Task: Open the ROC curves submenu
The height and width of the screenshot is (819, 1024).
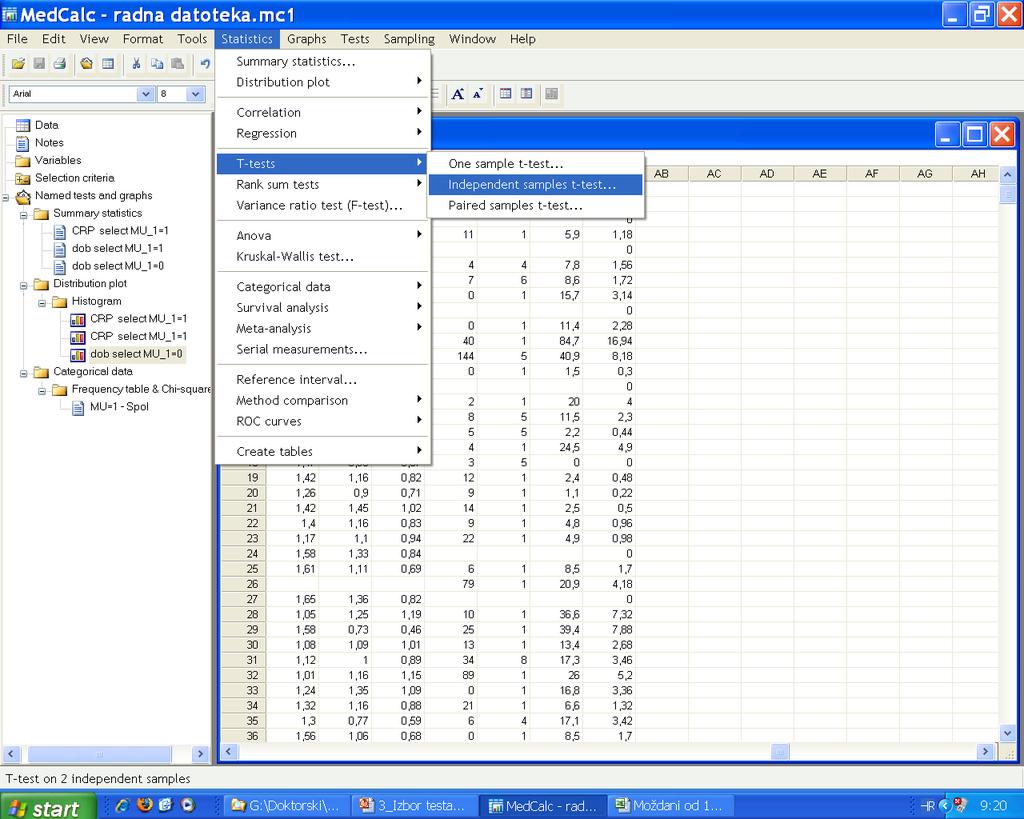Action: pyautogui.click(x=323, y=421)
